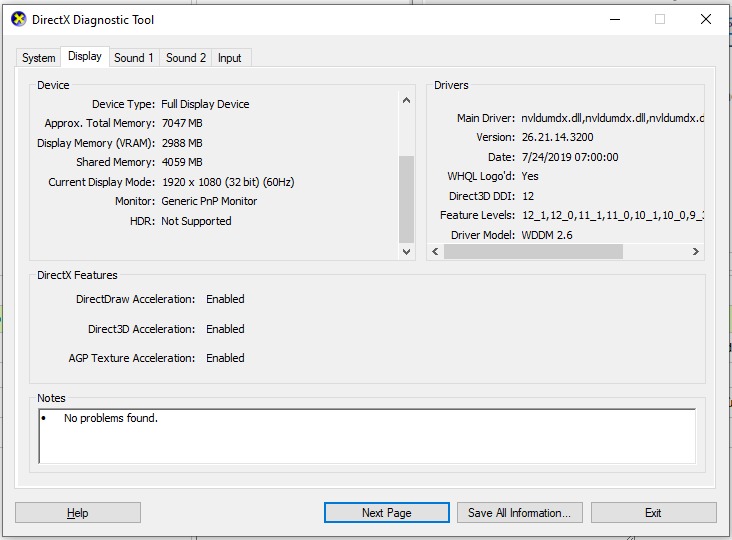
Task: Click the Next Page button
Action: point(387,512)
